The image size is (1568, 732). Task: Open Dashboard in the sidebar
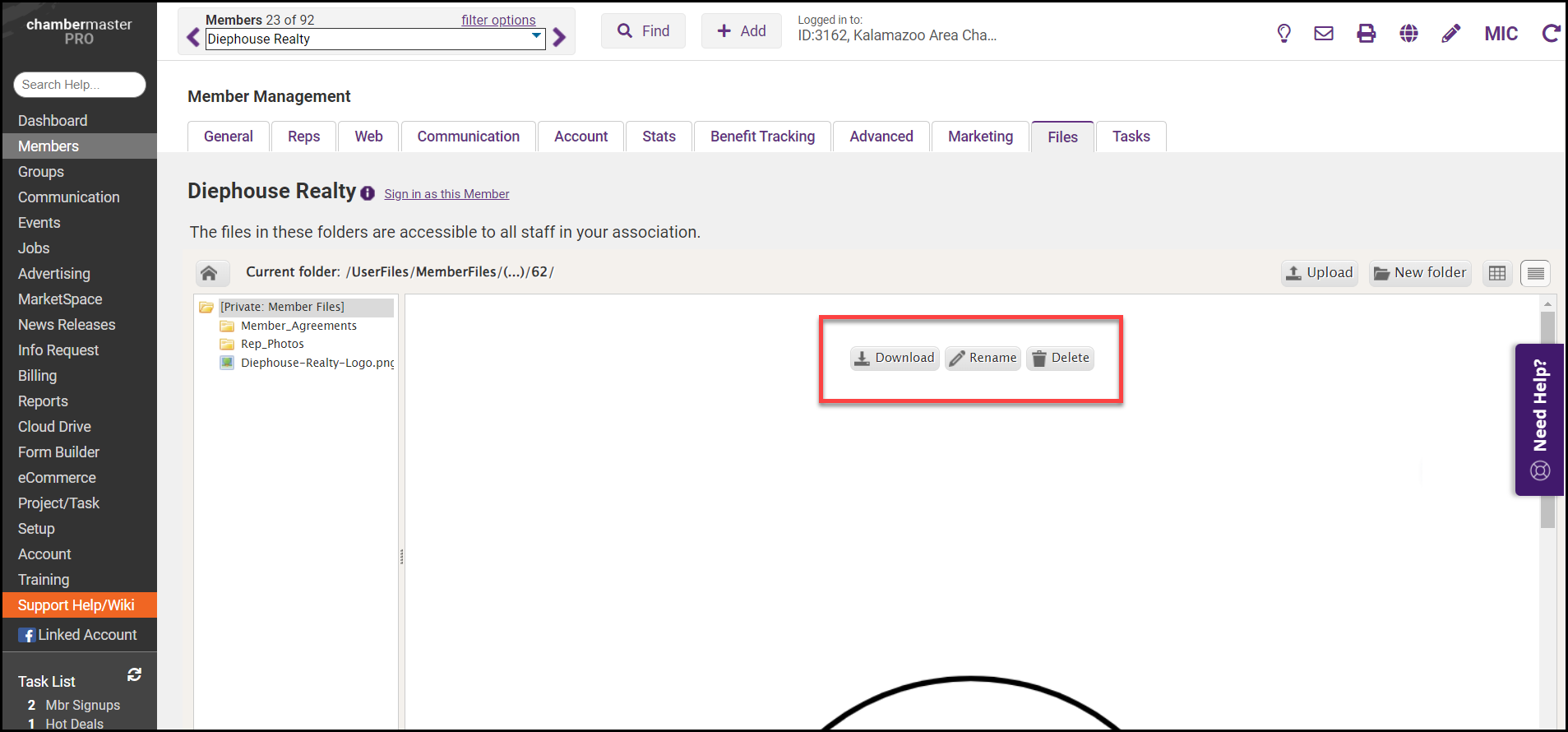coord(80,121)
